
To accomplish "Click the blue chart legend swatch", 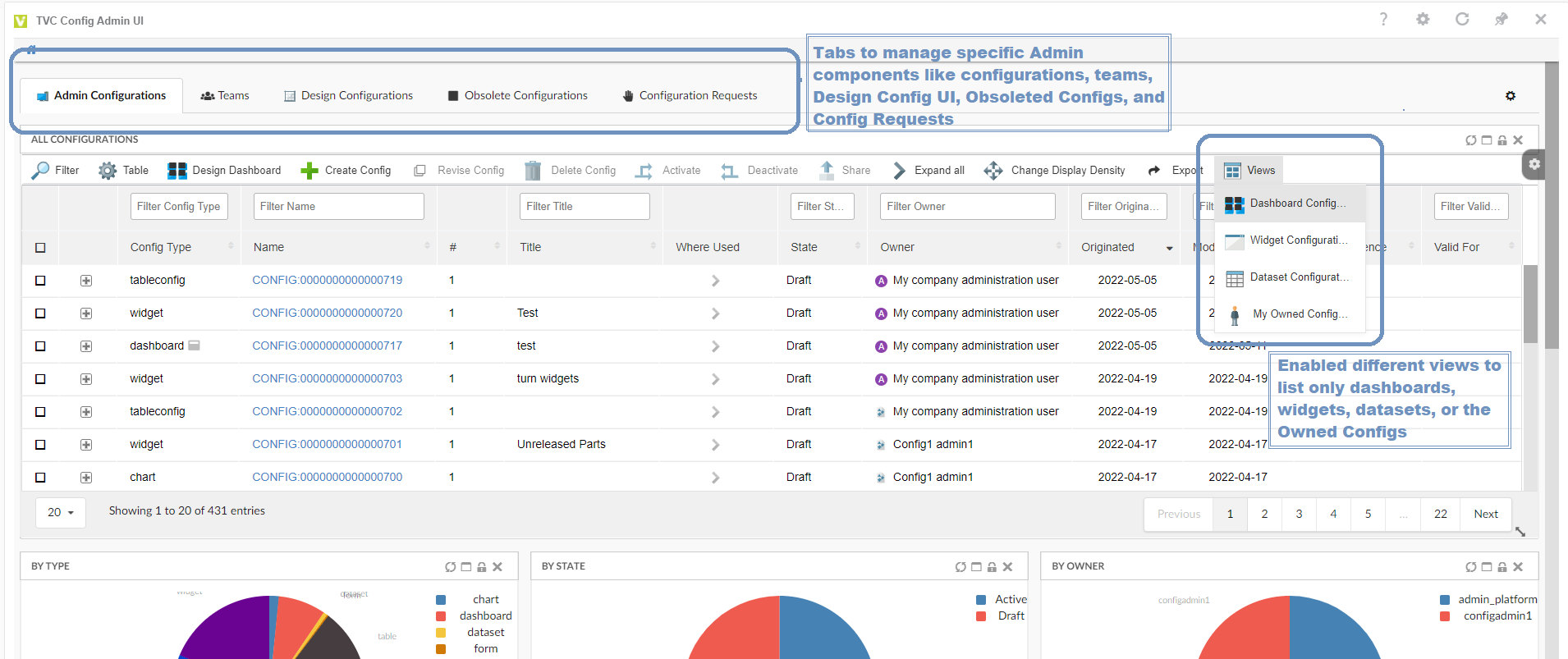I will (x=441, y=600).
